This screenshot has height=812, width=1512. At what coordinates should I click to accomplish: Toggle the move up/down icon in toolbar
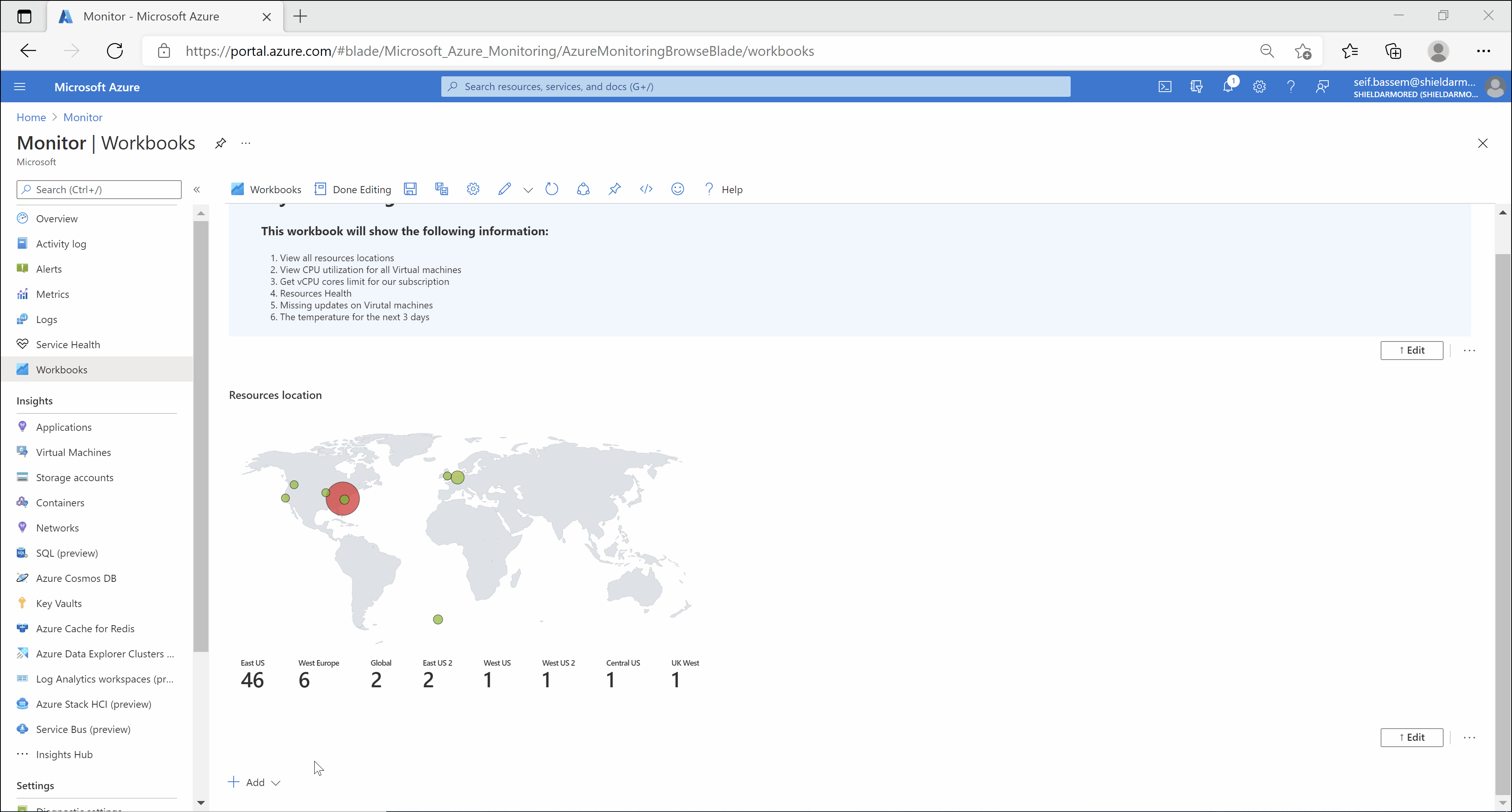528,189
